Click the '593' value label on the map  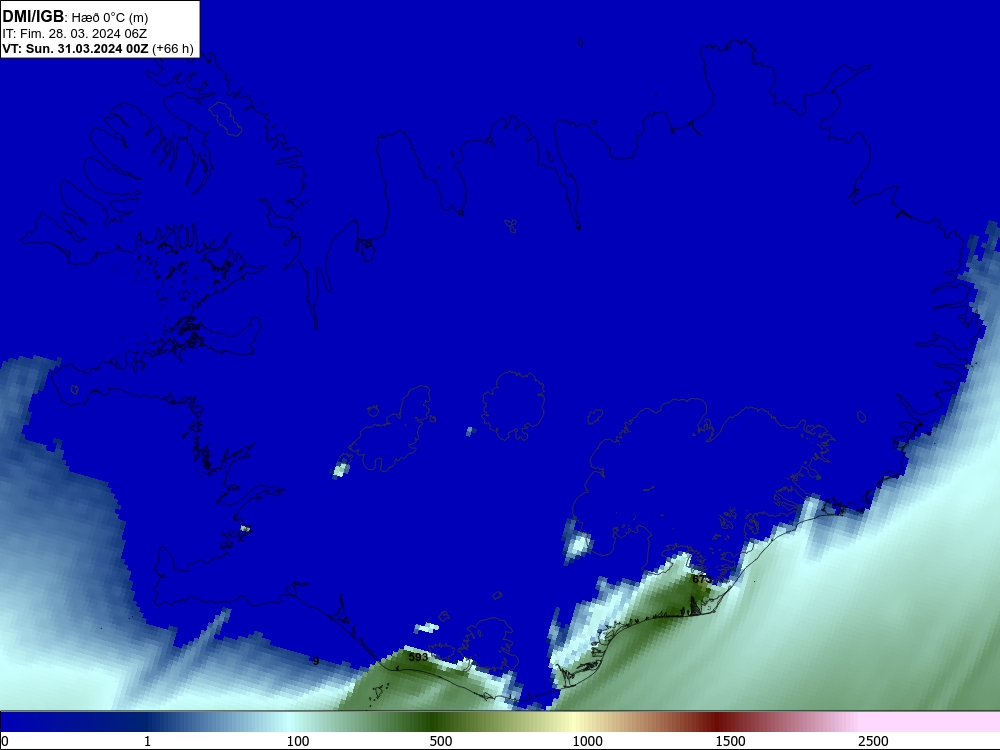418,656
